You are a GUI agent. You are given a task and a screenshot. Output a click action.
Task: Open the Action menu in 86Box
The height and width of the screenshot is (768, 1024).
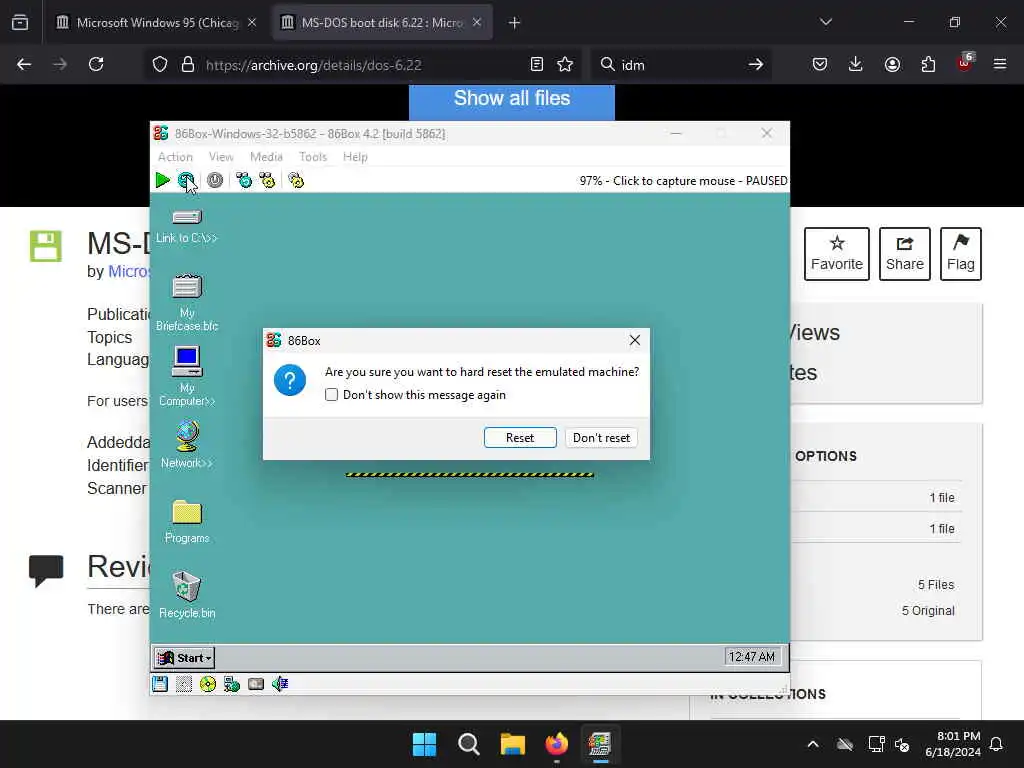pyautogui.click(x=175, y=157)
